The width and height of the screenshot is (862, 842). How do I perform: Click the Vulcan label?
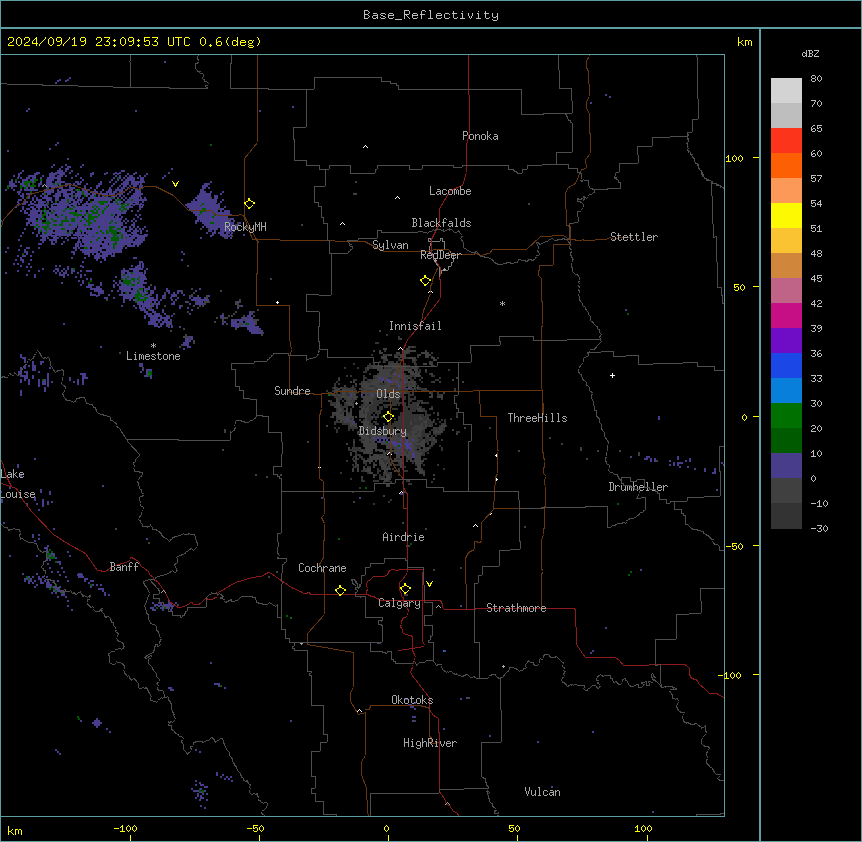point(542,792)
